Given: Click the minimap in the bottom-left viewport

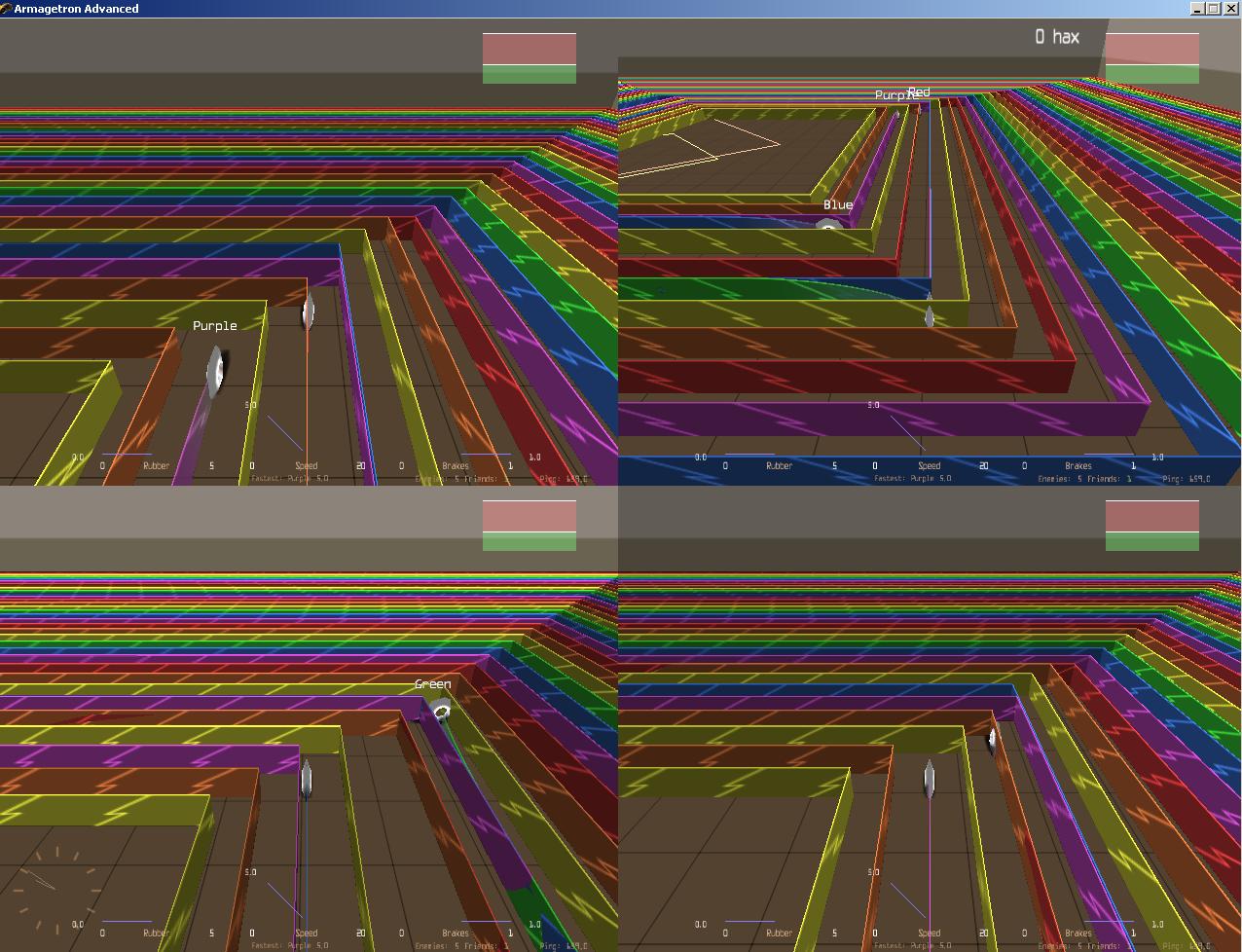Looking at the screenshot, I should point(529,526).
